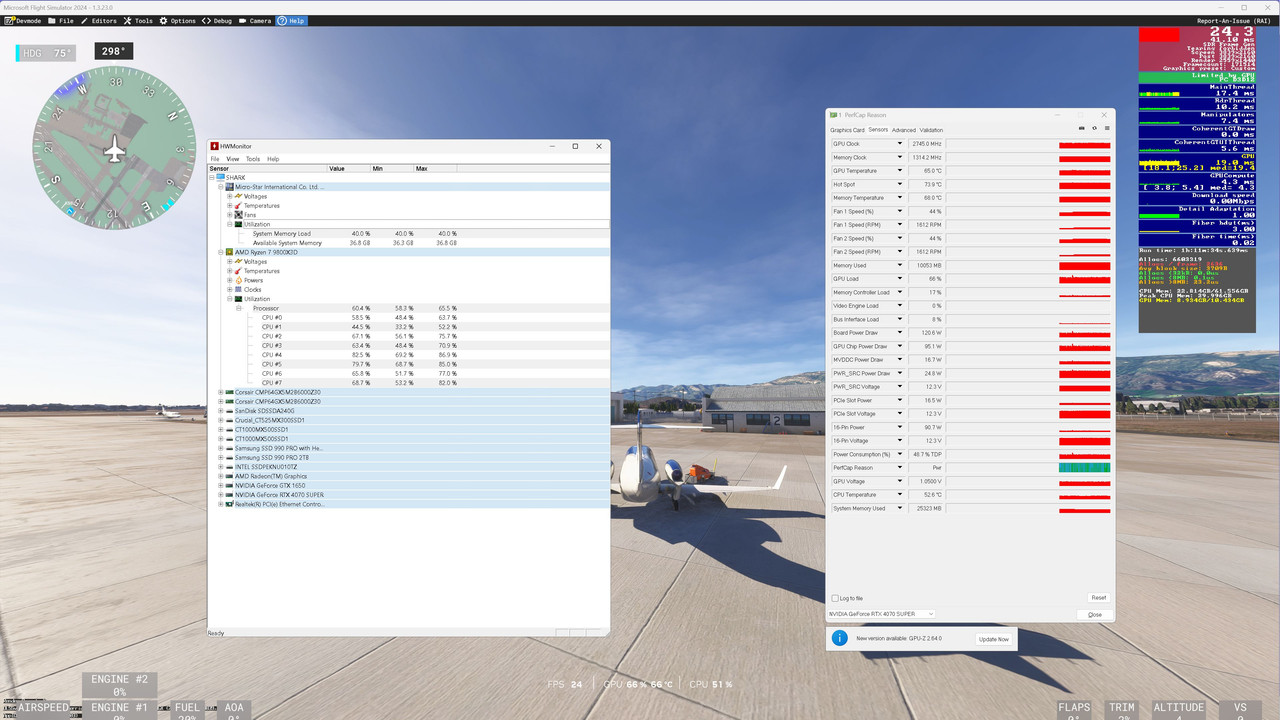
Task: Open the Tools menu in HWMonitor
Action: click(x=253, y=159)
